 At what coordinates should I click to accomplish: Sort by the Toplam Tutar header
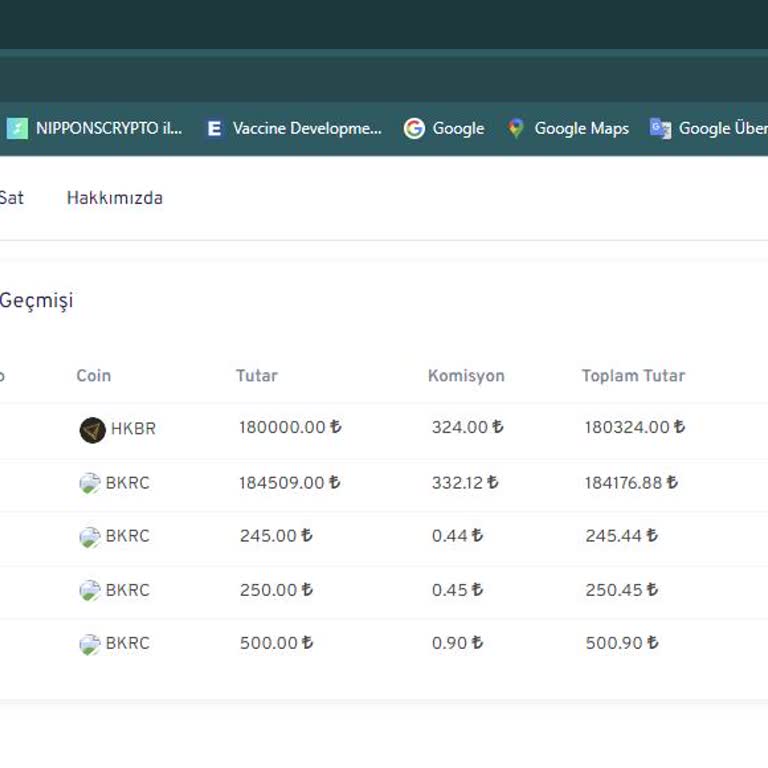coord(633,376)
